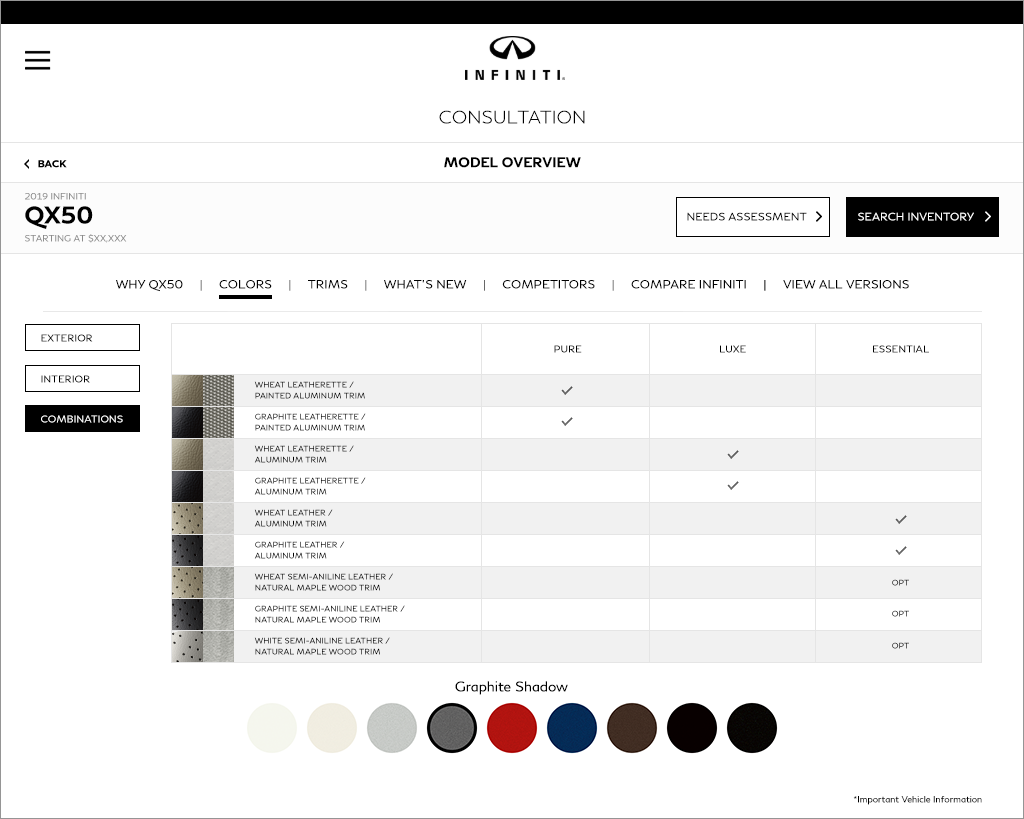Viewport: 1024px width, 819px height.
Task: Click the Infiniti logo
Action: [x=513, y=58]
